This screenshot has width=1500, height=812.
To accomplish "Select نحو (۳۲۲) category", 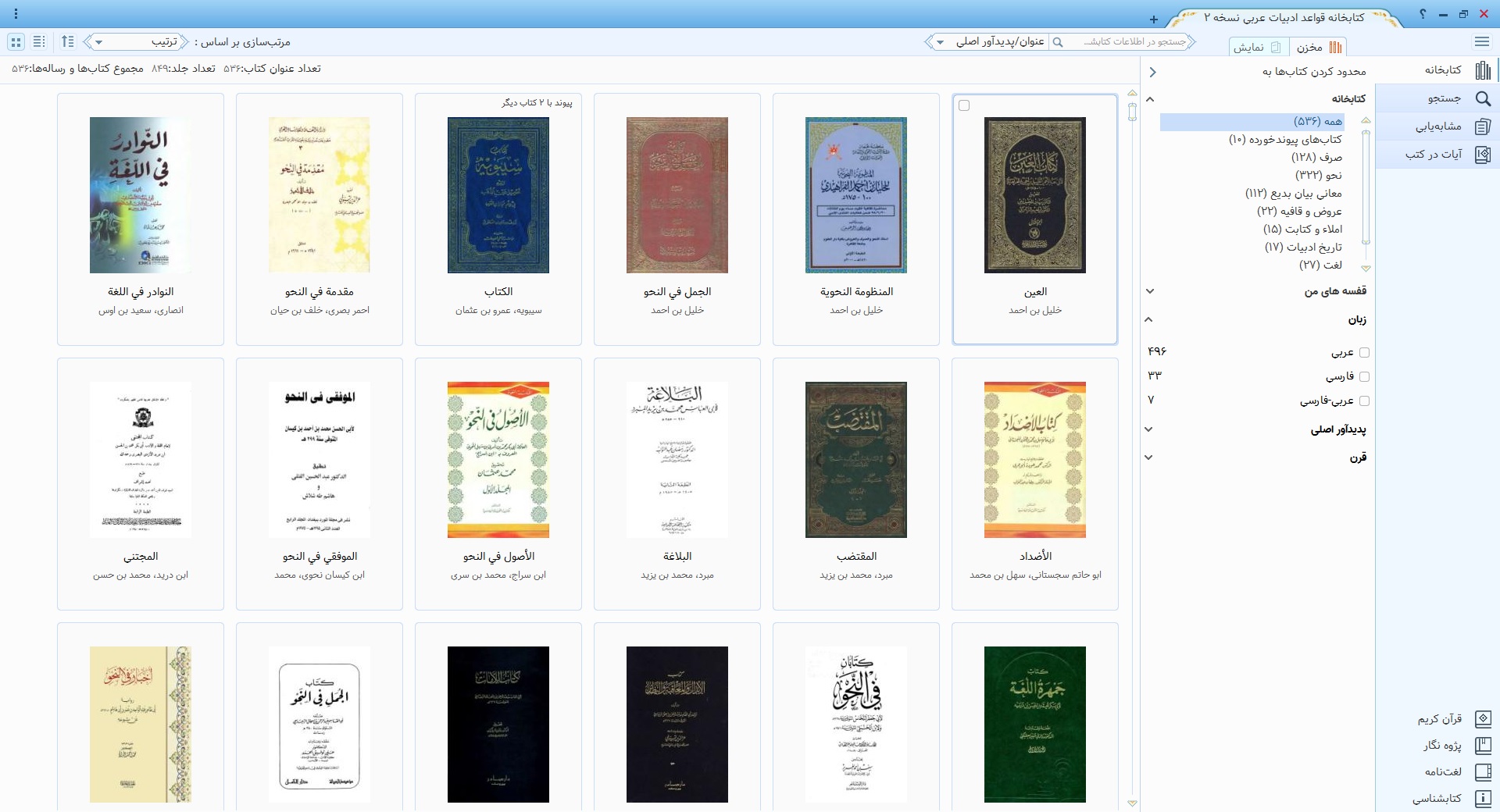I will pyautogui.click(x=1319, y=175).
